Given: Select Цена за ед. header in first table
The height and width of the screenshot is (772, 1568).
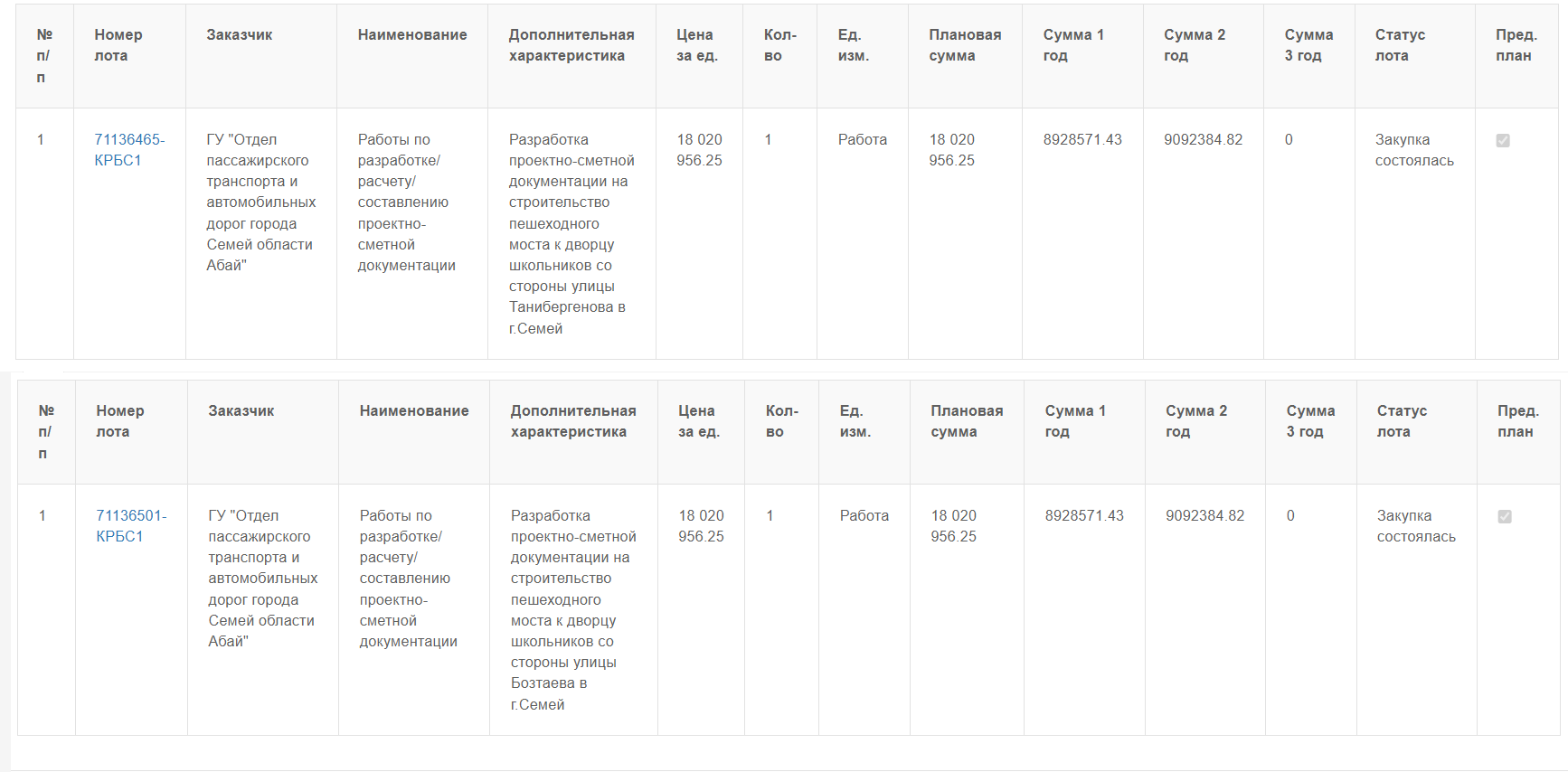Looking at the screenshot, I should point(697,45).
